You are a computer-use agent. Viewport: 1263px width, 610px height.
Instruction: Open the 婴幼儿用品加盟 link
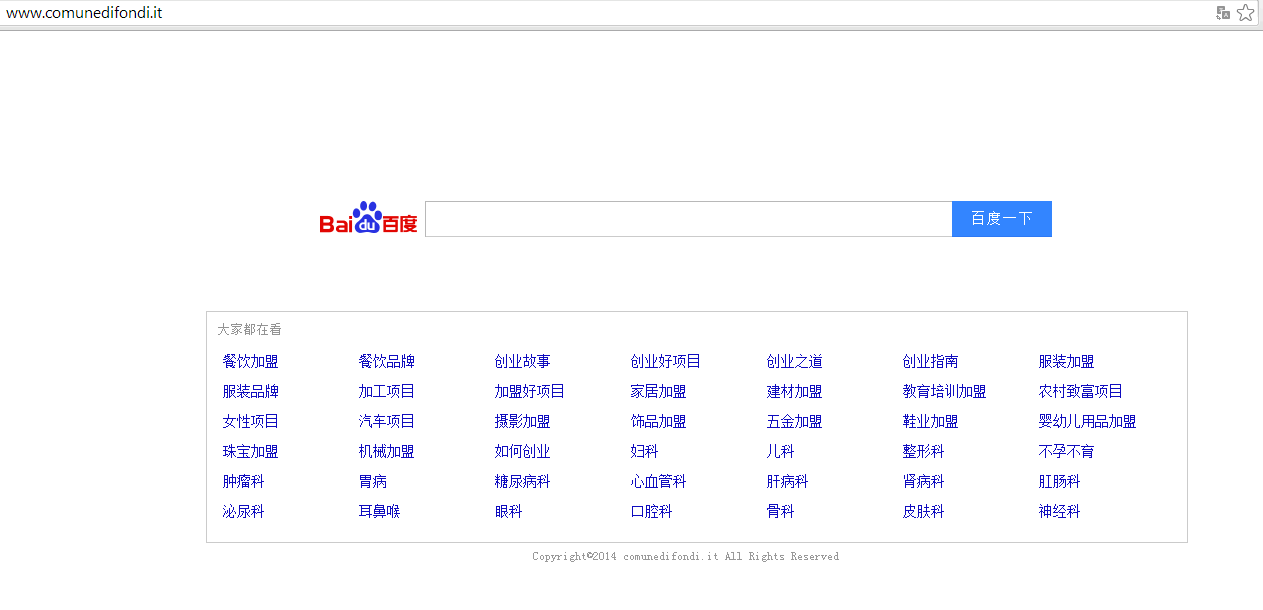pos(1088,422)
